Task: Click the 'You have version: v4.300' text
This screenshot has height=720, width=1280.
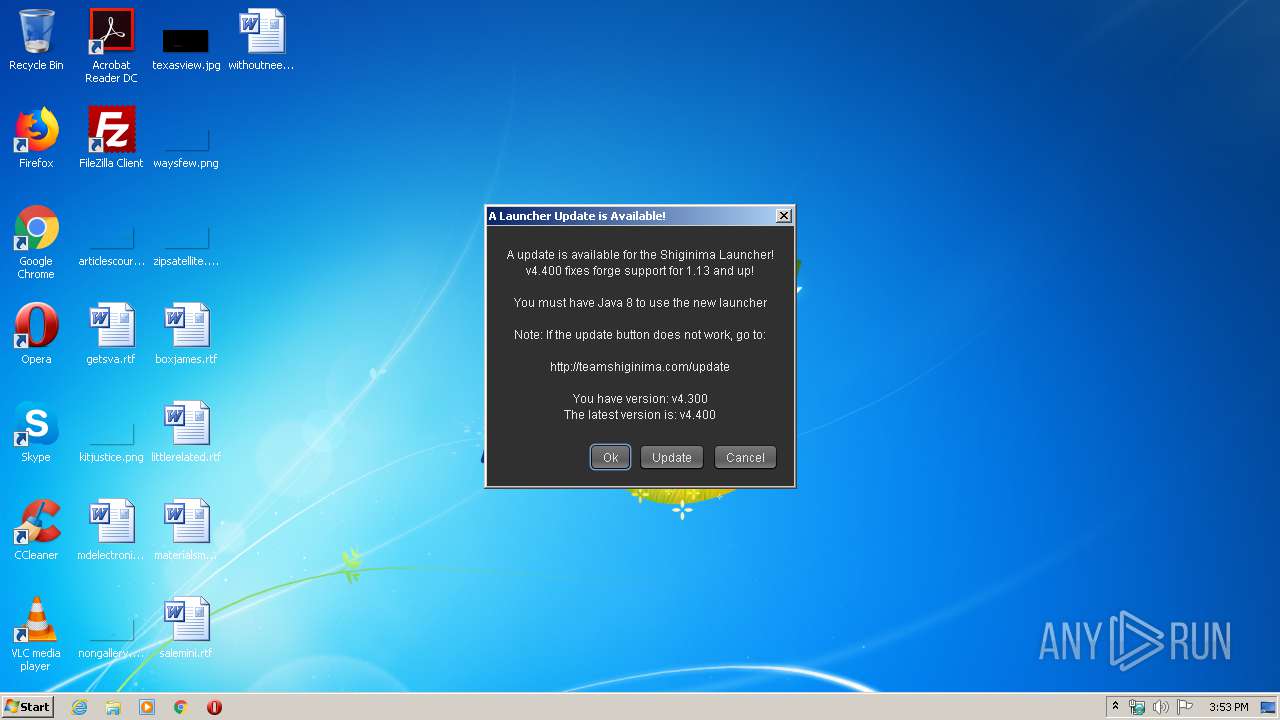Action: (x=640, y=399)
